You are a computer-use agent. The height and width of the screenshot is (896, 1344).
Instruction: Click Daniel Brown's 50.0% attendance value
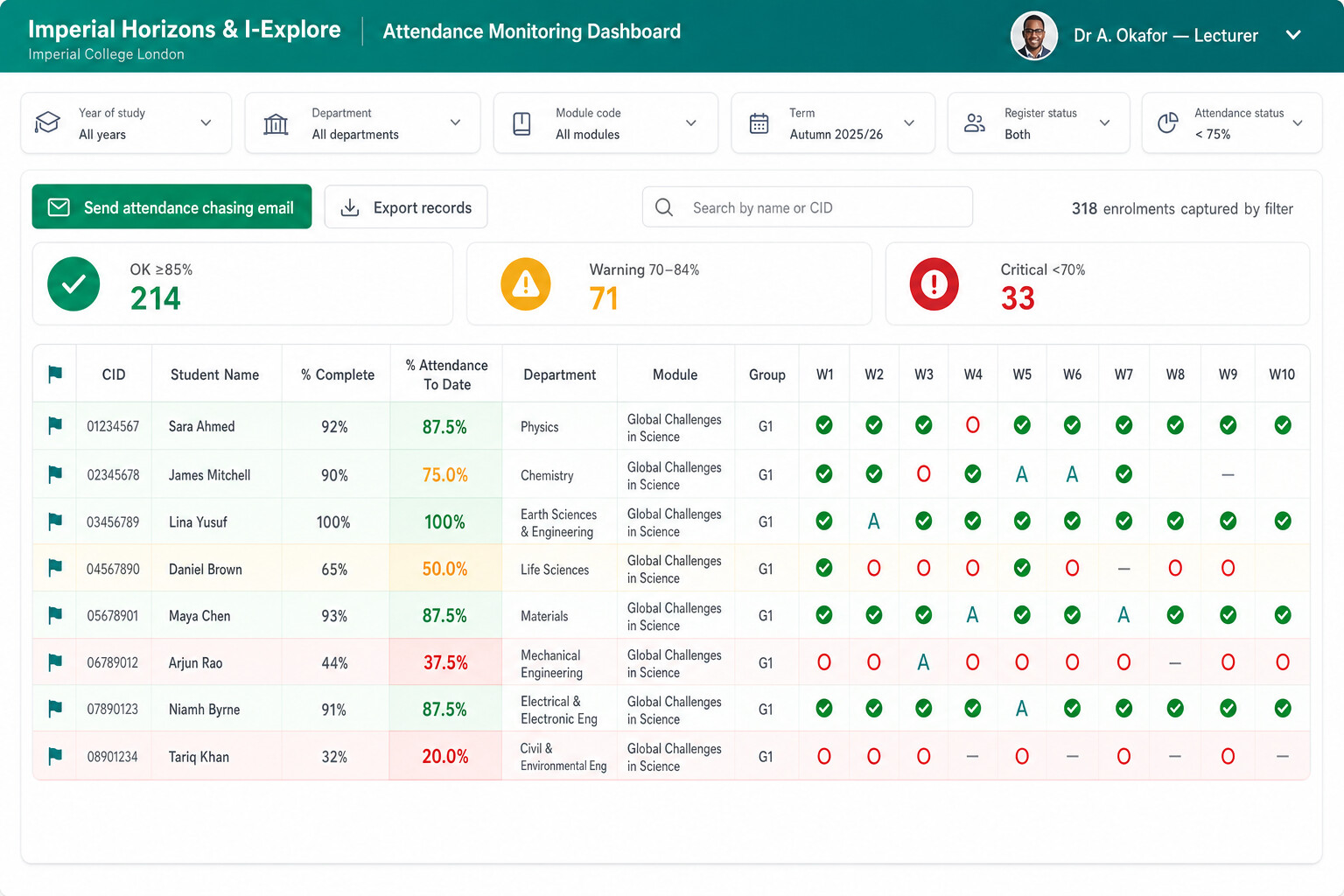pyautogui.click(x=445, y=569)
